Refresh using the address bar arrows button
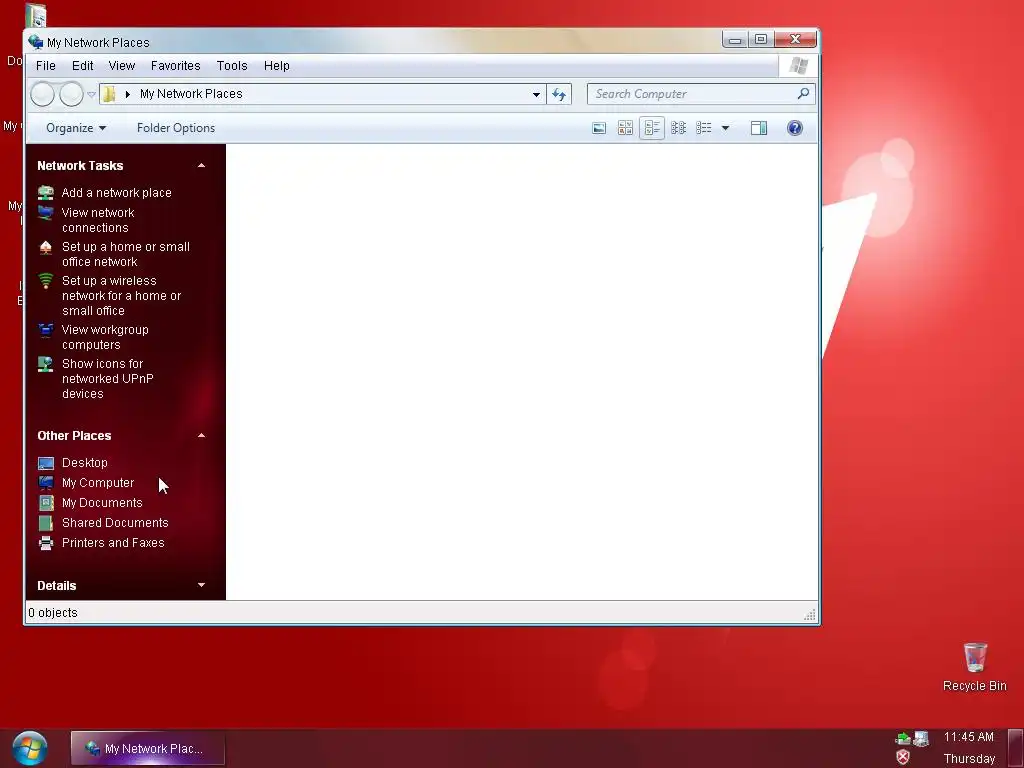 pos(559,94)
